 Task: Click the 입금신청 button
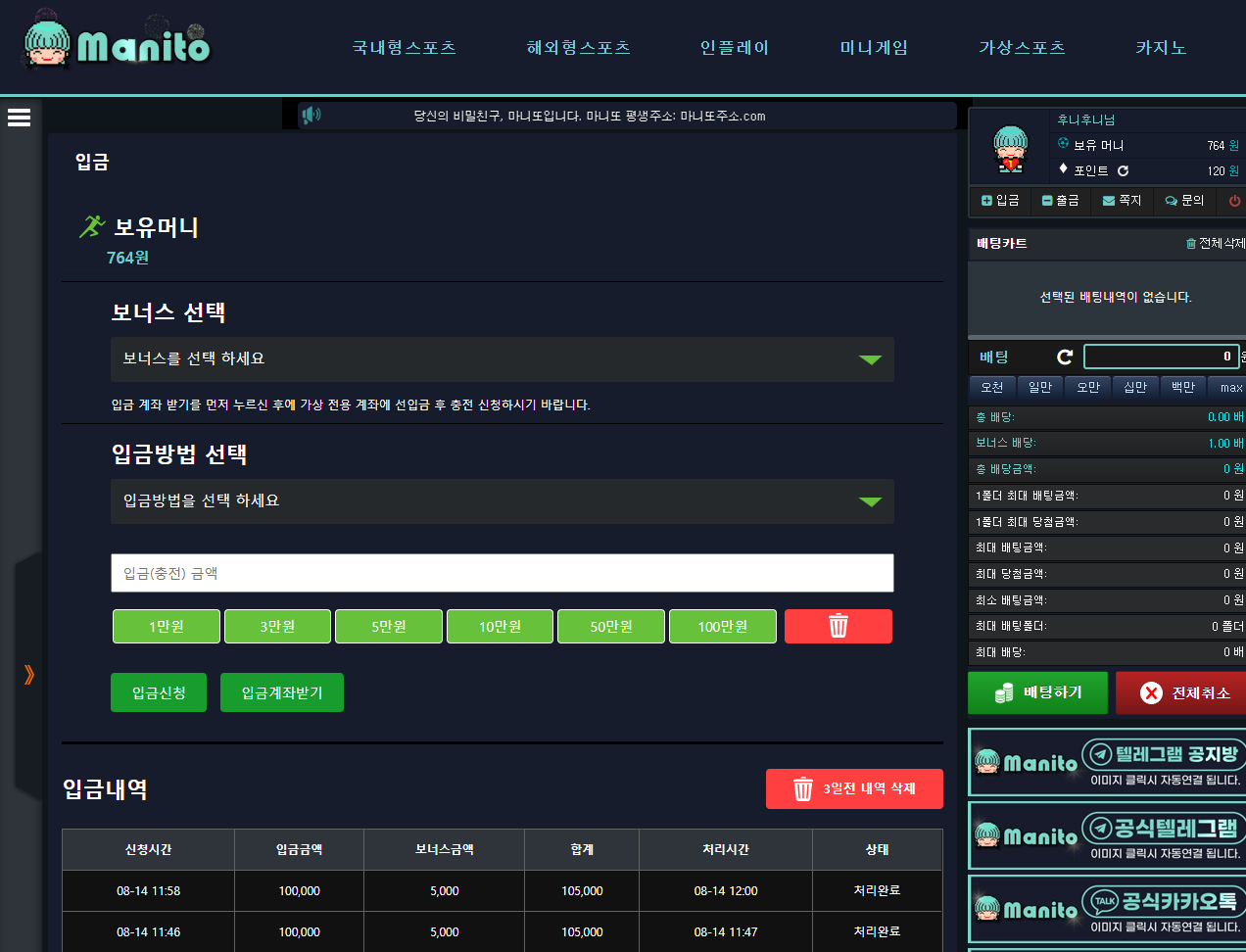pos(159,692)
